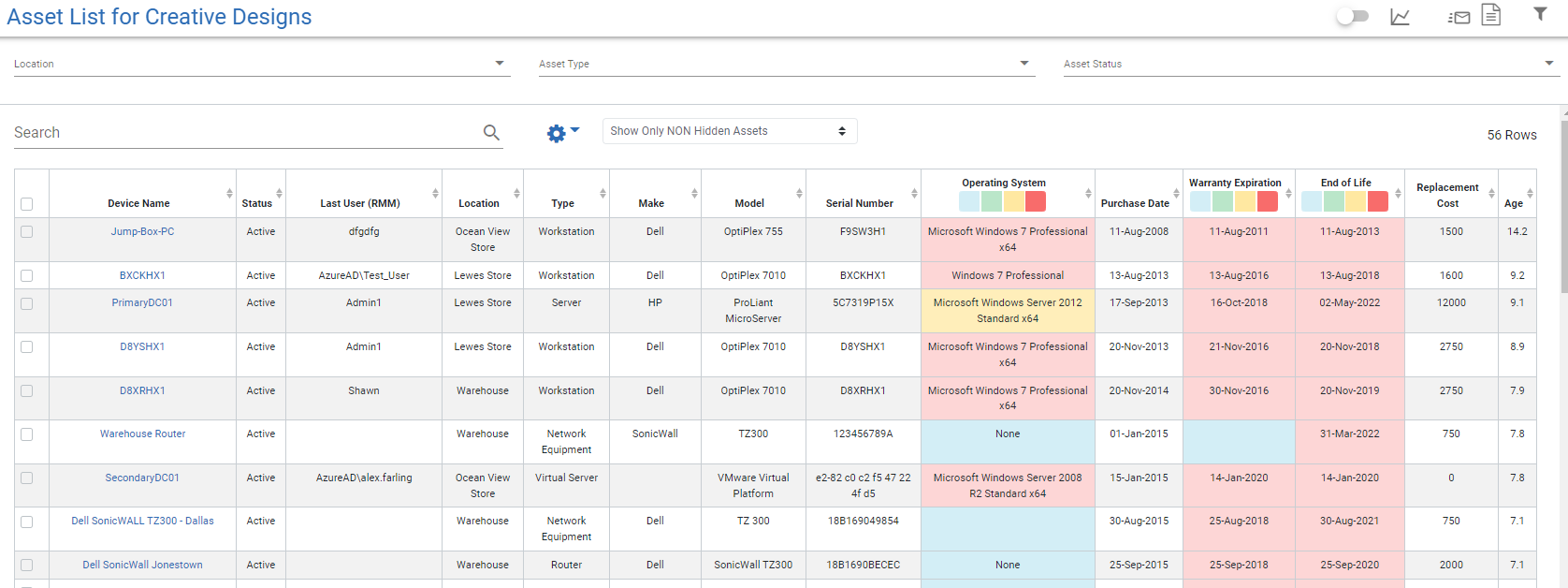Image resolution: width=1568 pixels, height=588 pixels.
Task: Click the search magnifying glass icon
Action: pos(491,133)
